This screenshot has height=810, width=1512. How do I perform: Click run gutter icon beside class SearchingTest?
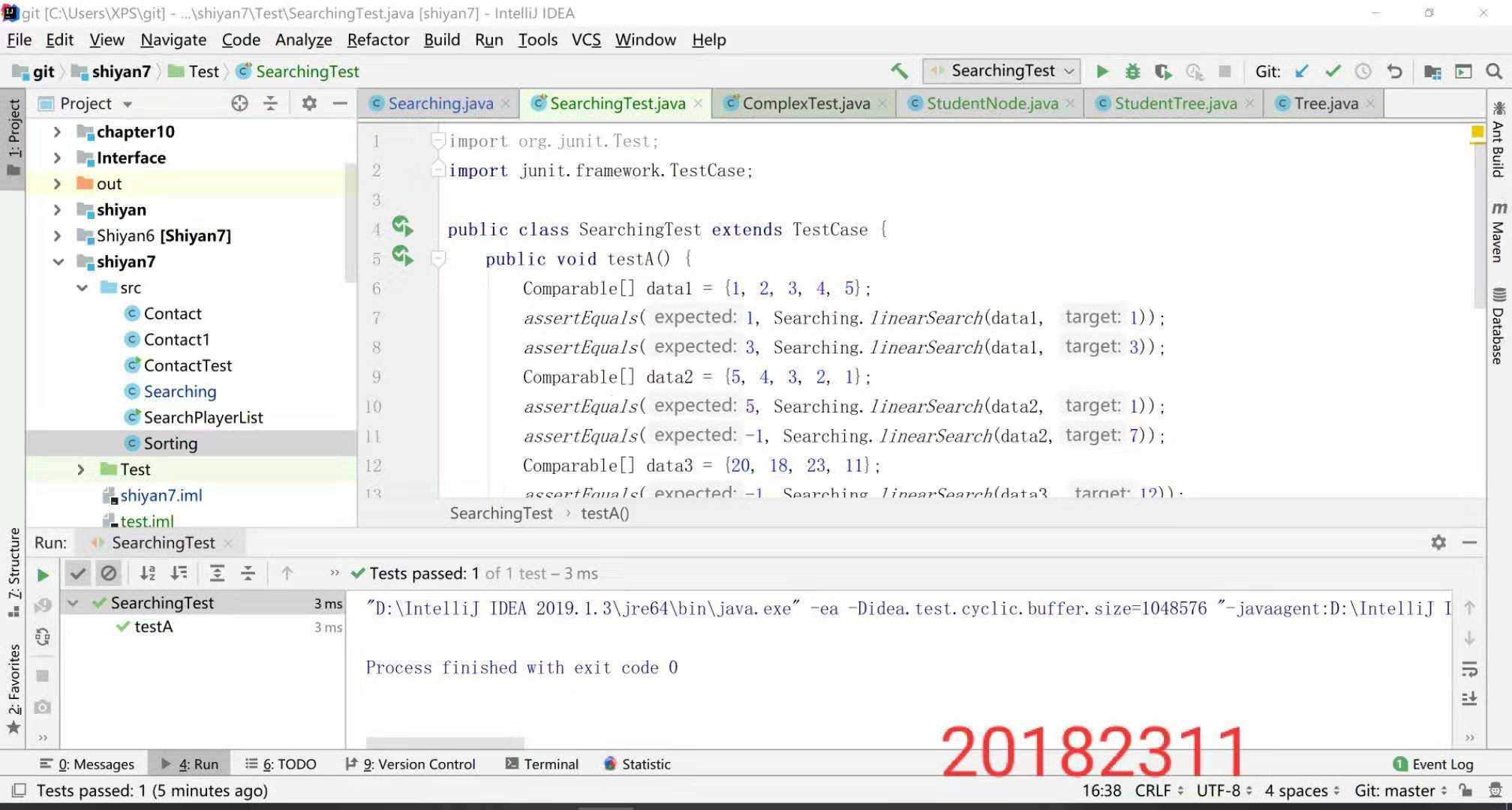(402, 226)
